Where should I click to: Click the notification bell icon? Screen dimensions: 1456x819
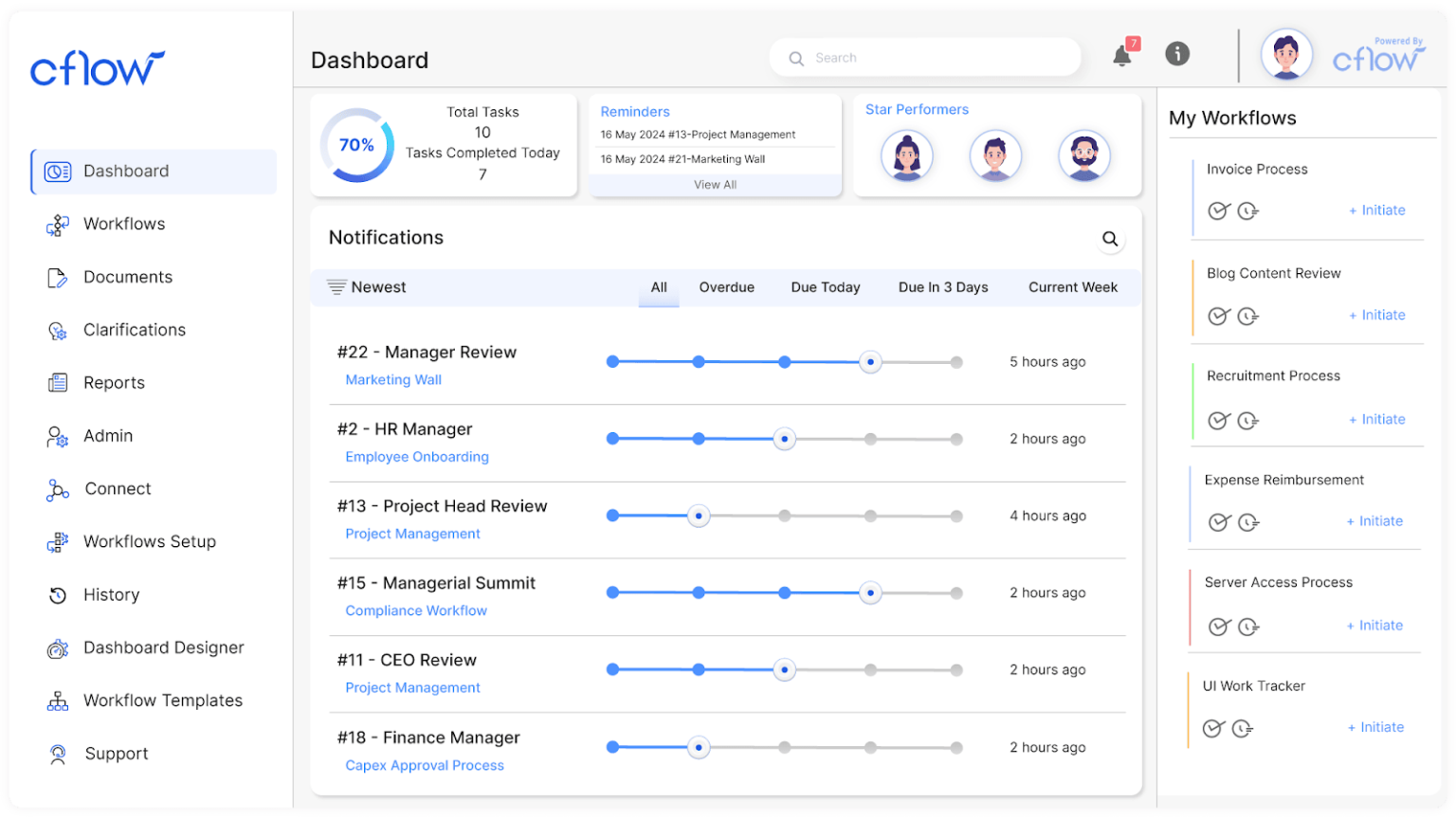coord(1122,55)
